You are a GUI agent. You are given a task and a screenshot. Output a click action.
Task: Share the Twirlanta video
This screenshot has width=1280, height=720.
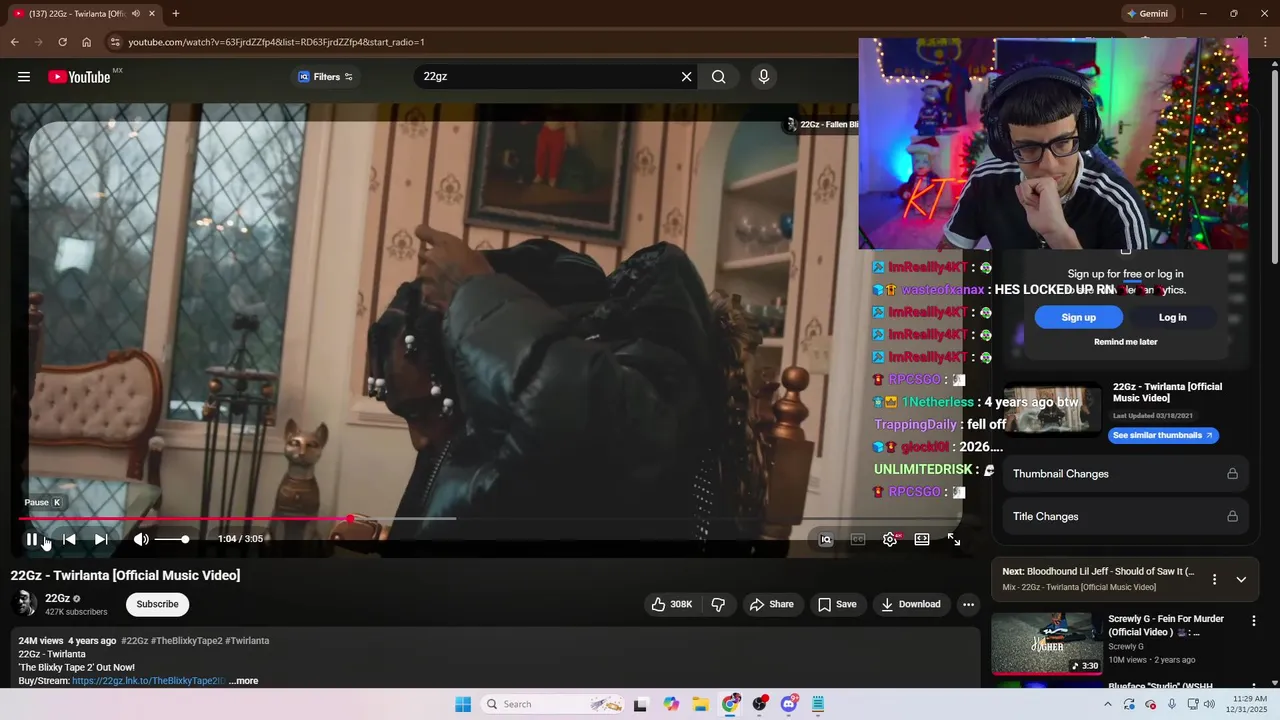coord(772,604)
